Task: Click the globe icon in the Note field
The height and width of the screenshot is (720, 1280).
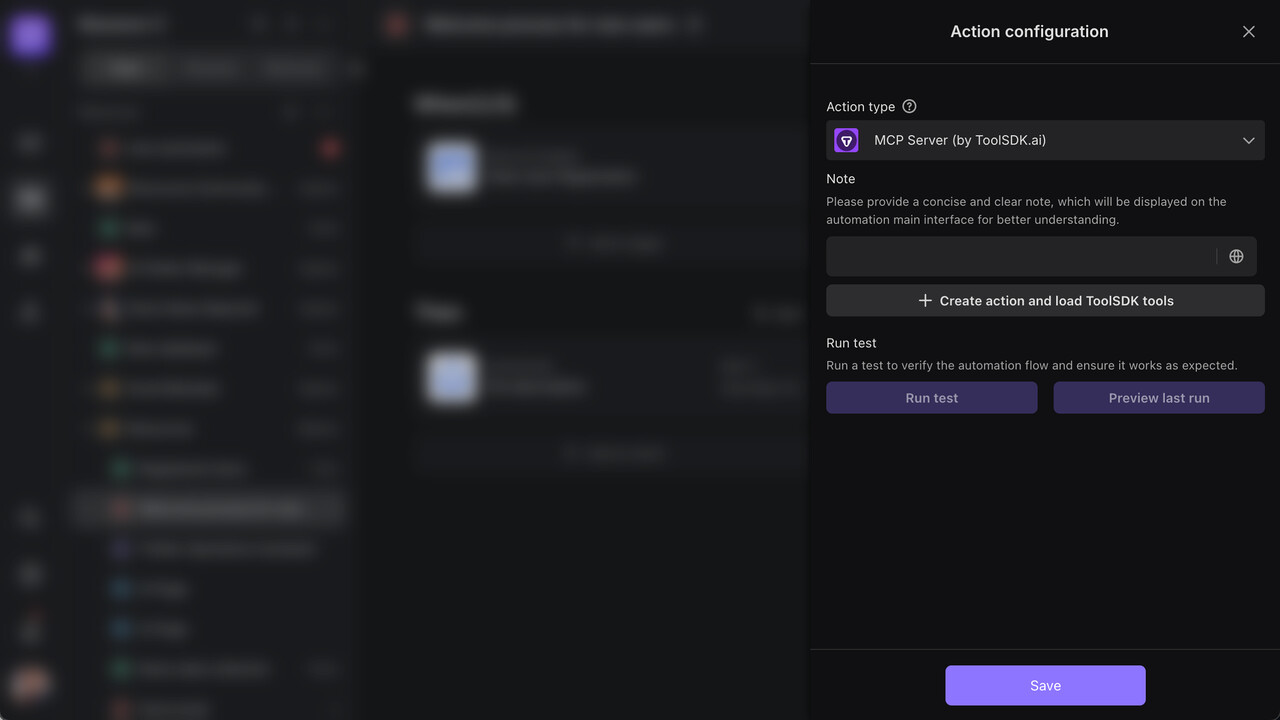Action: tap(1236, 257)
